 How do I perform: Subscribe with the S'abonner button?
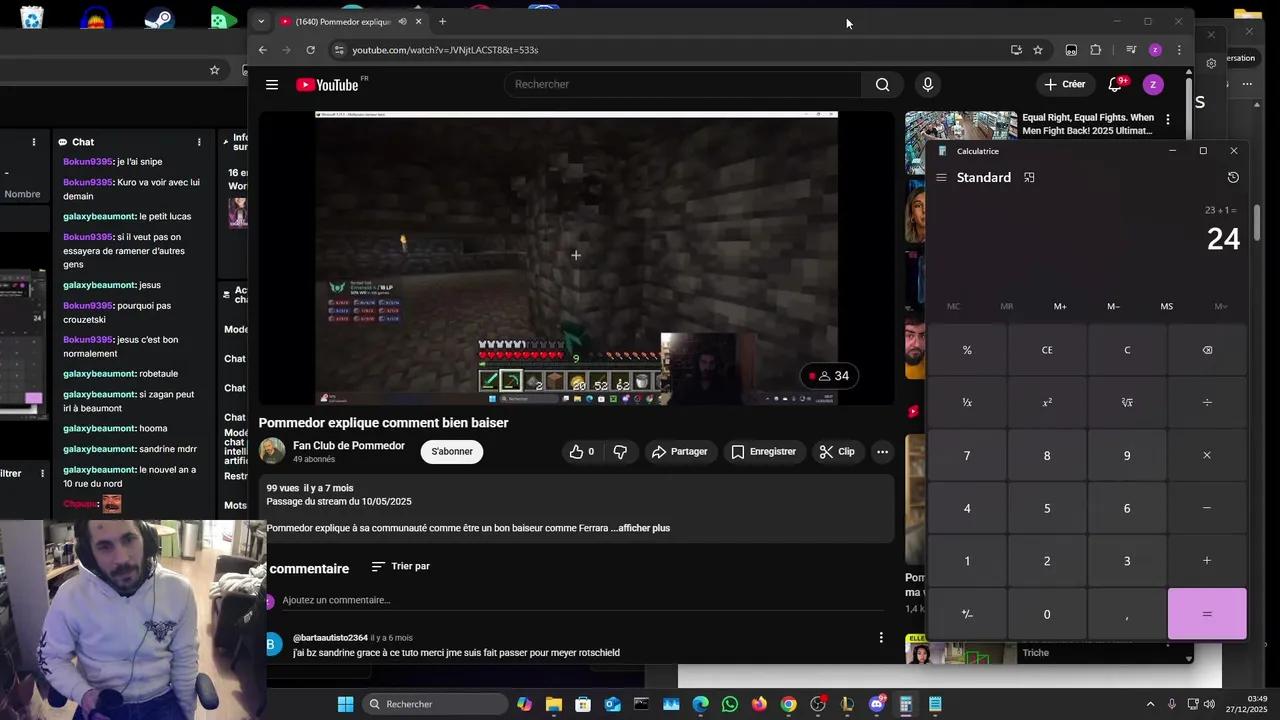pos(452,452)
